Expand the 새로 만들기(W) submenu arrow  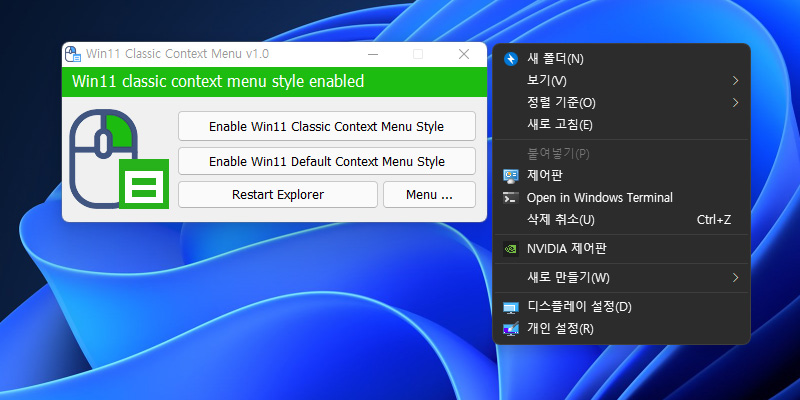[x=735, y=278]
